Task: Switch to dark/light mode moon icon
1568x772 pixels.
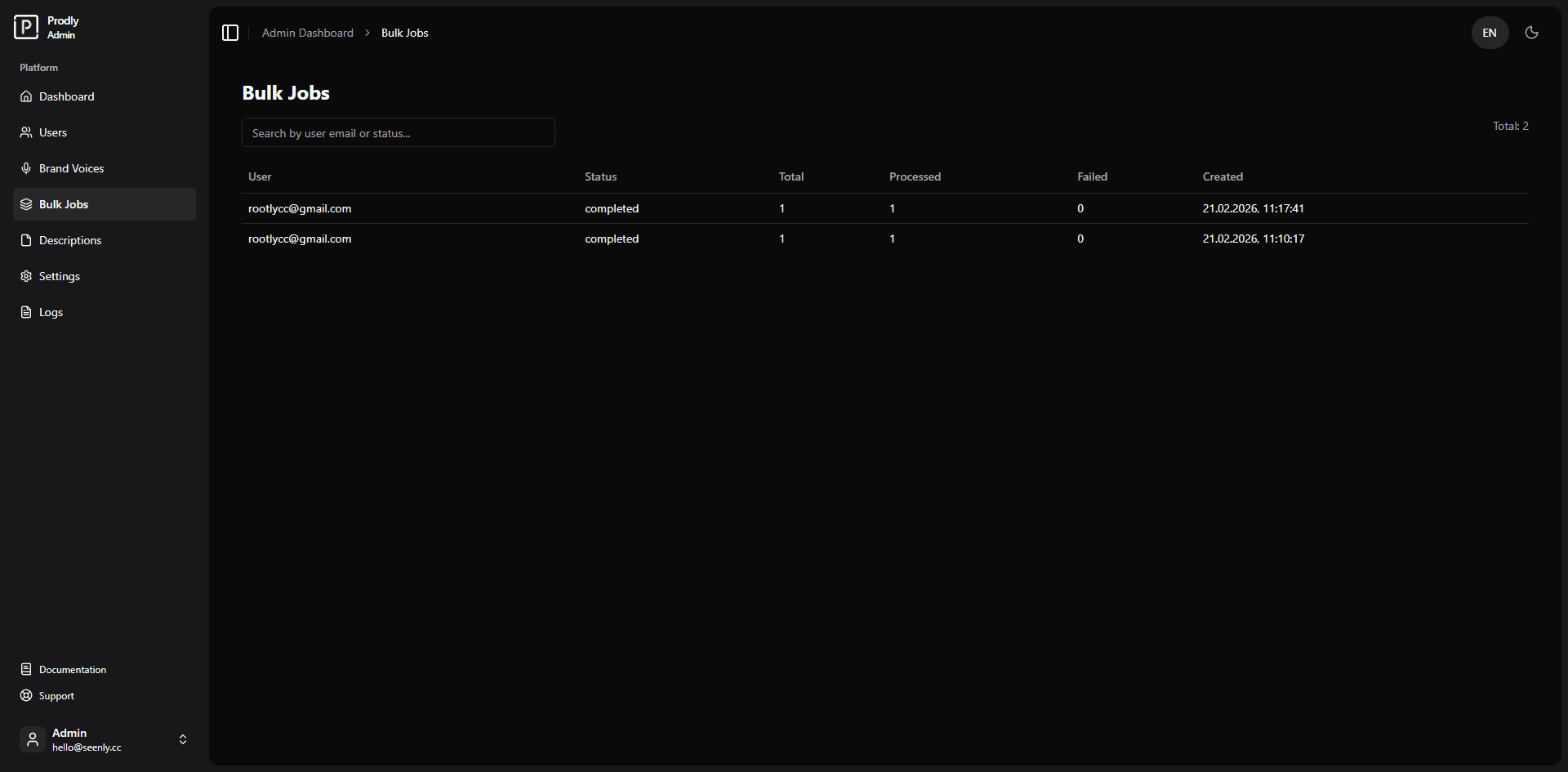Action: [1531, 33]
